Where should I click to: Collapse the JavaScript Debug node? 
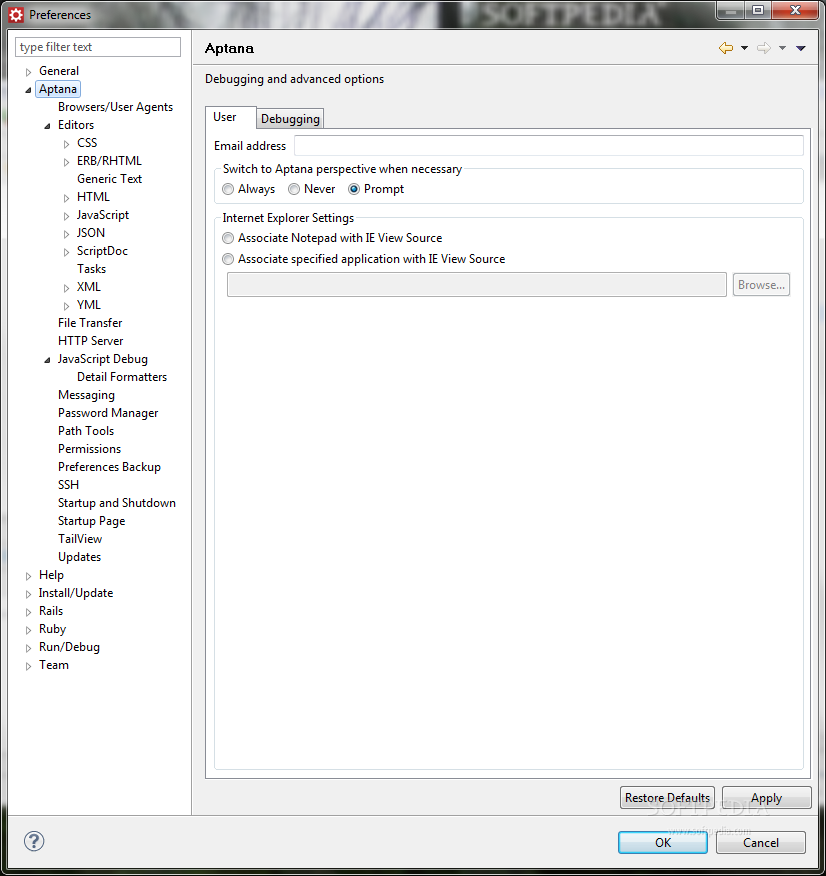(x=47, y=360)
